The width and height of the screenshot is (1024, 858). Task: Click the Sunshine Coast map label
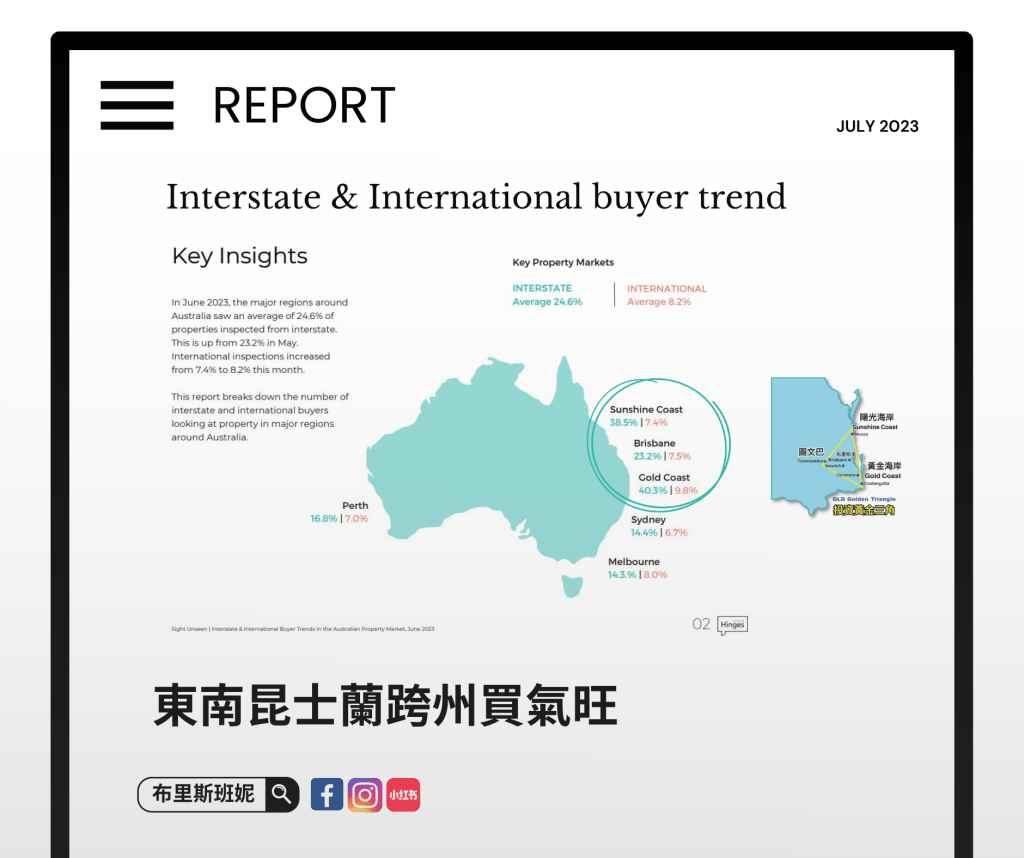point(646,410)
